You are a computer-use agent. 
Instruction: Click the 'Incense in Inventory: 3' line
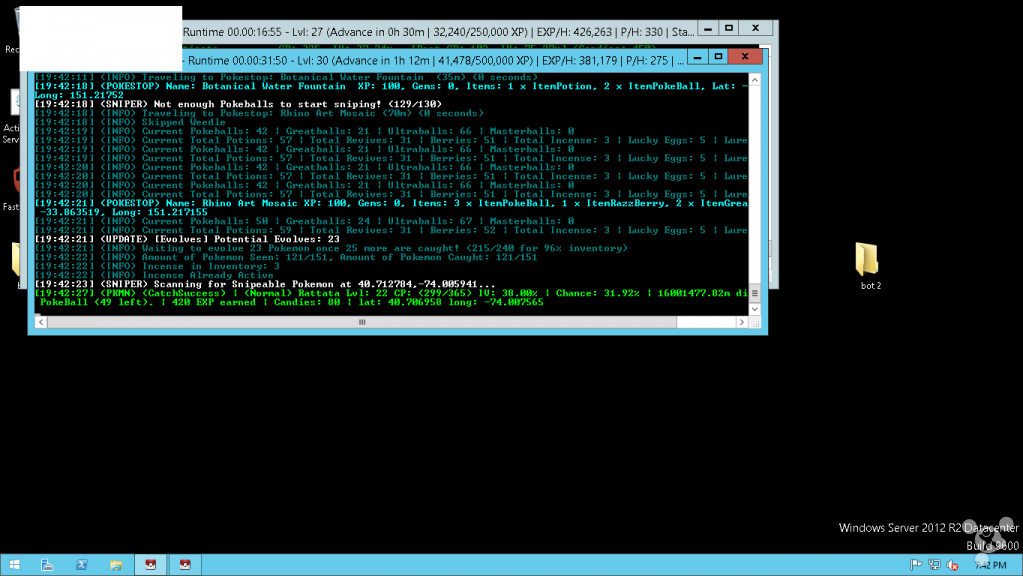(157, 266)
